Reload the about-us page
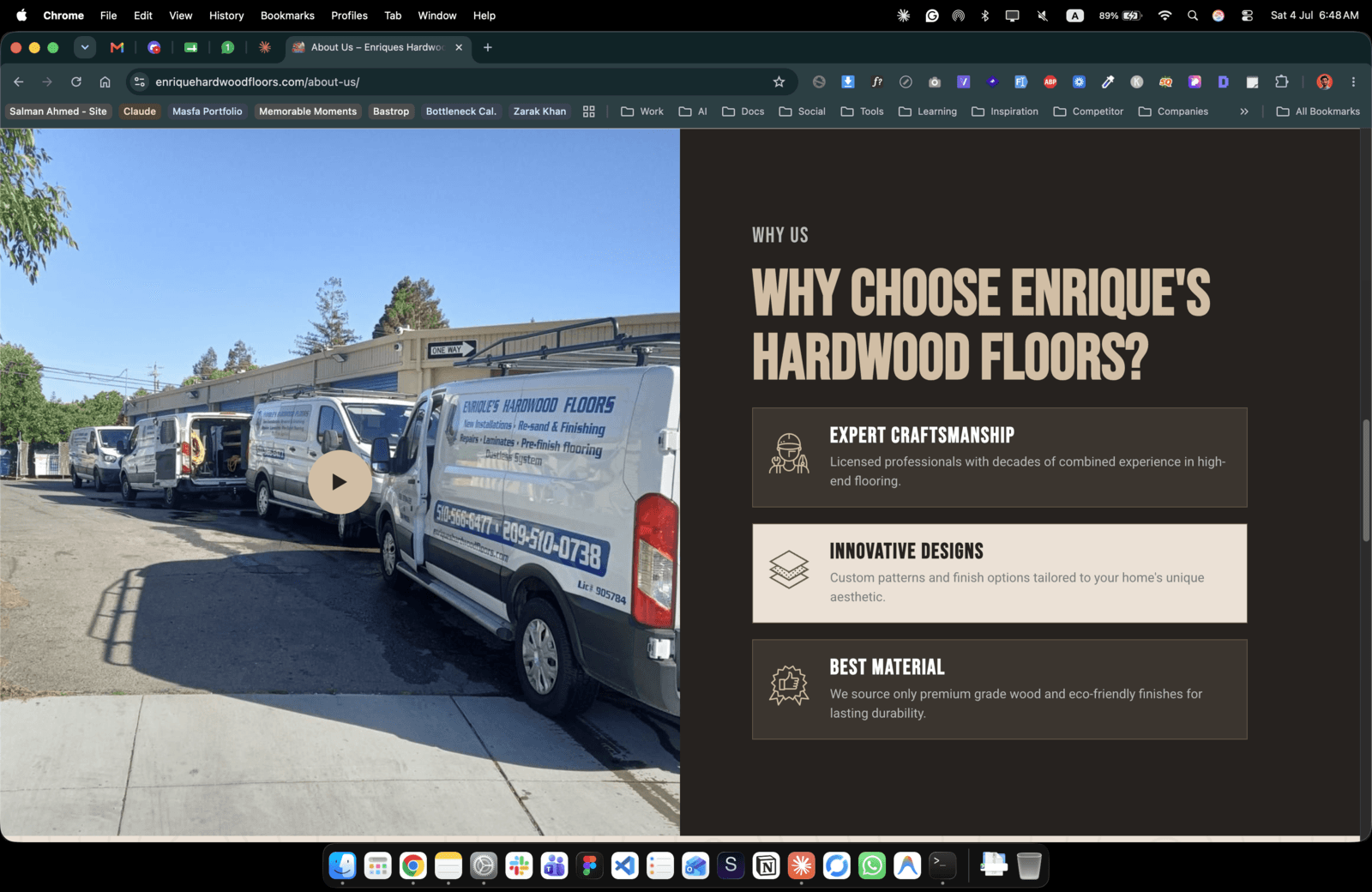 pos(76,81)
